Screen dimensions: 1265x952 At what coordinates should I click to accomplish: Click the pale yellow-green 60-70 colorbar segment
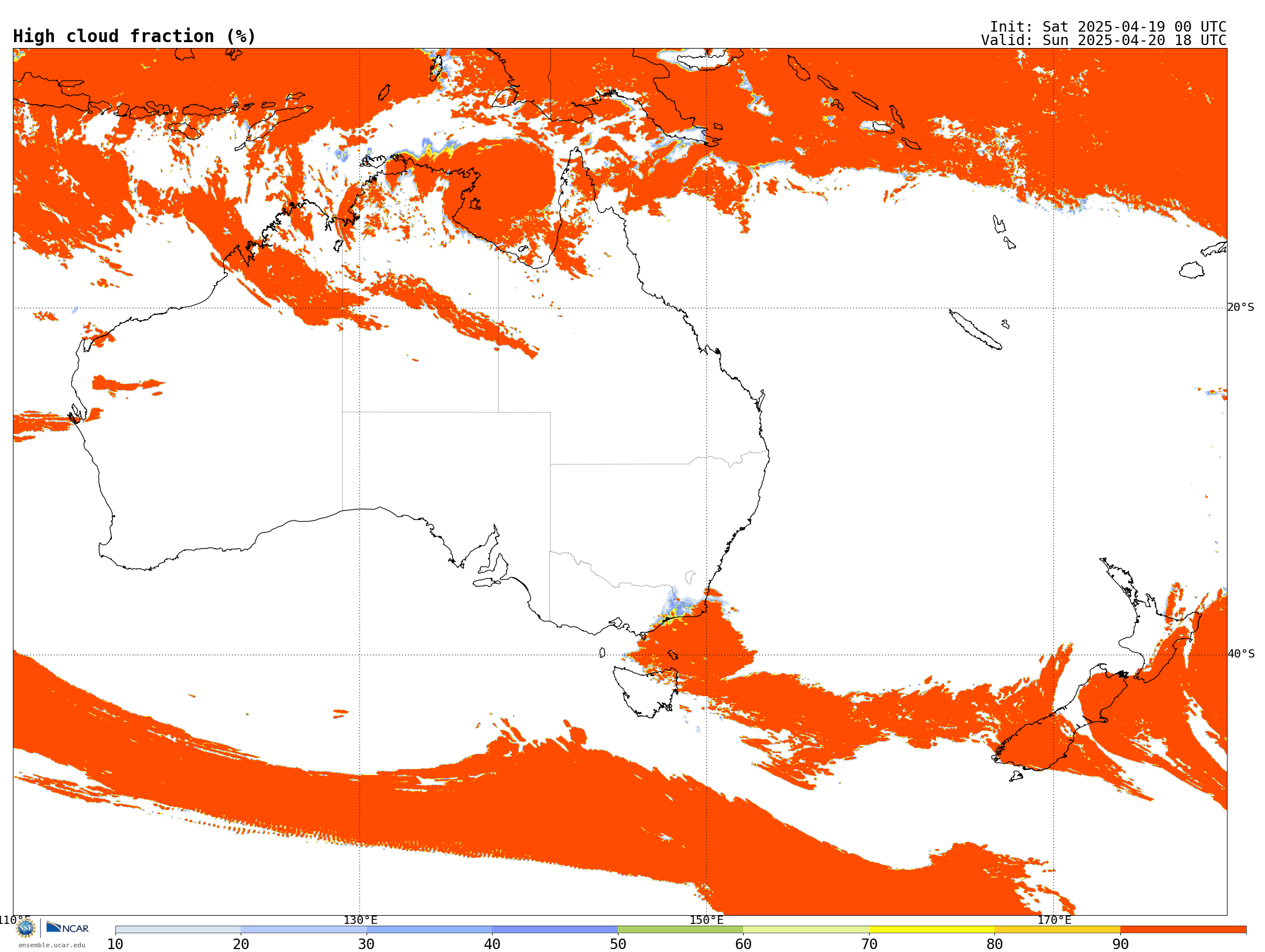point(806,930)
